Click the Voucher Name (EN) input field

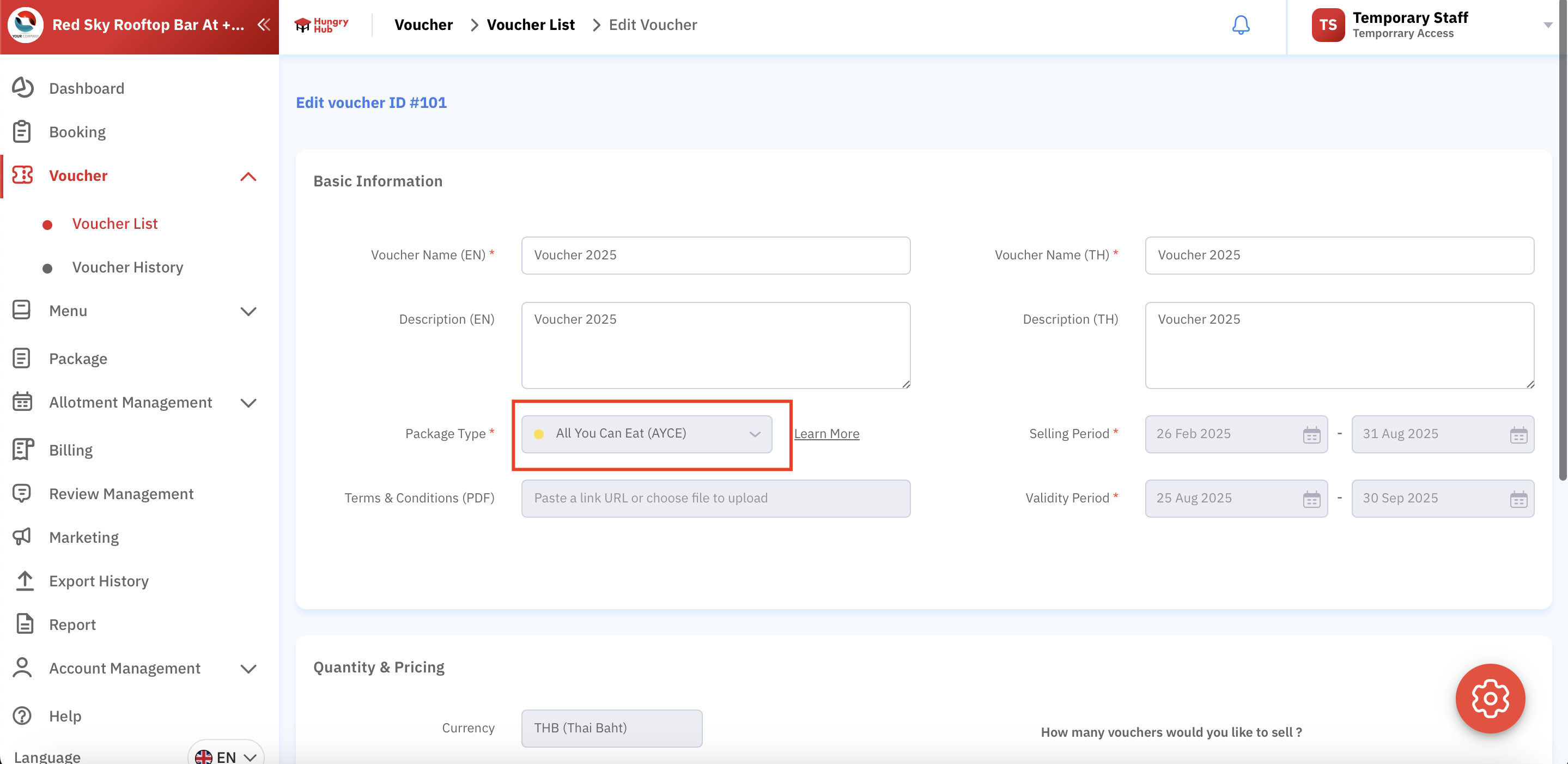715,255
